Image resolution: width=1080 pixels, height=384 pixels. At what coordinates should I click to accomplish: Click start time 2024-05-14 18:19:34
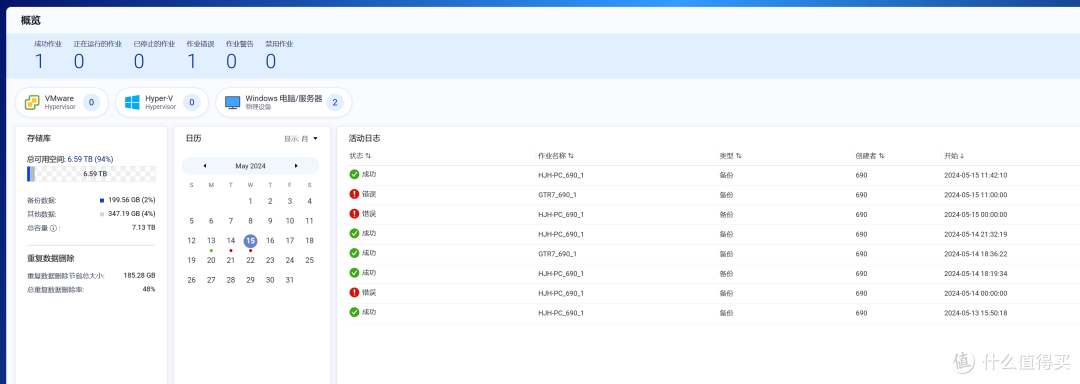point(975,273)
